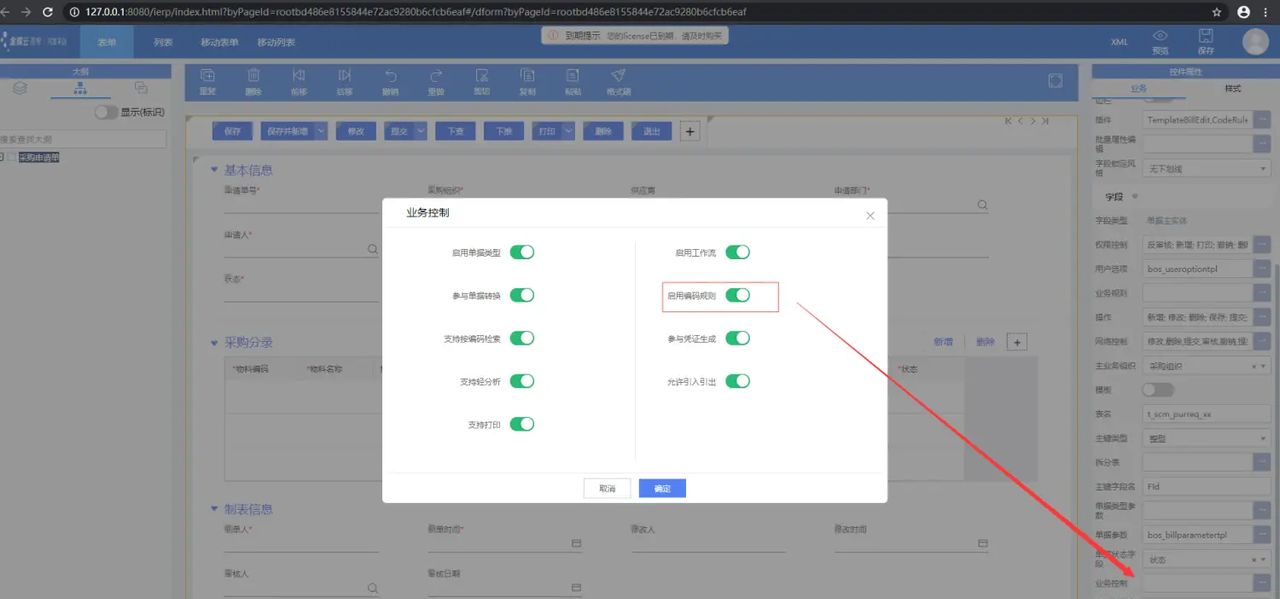Click the 前移 (move forward) icon

(299, 76)
